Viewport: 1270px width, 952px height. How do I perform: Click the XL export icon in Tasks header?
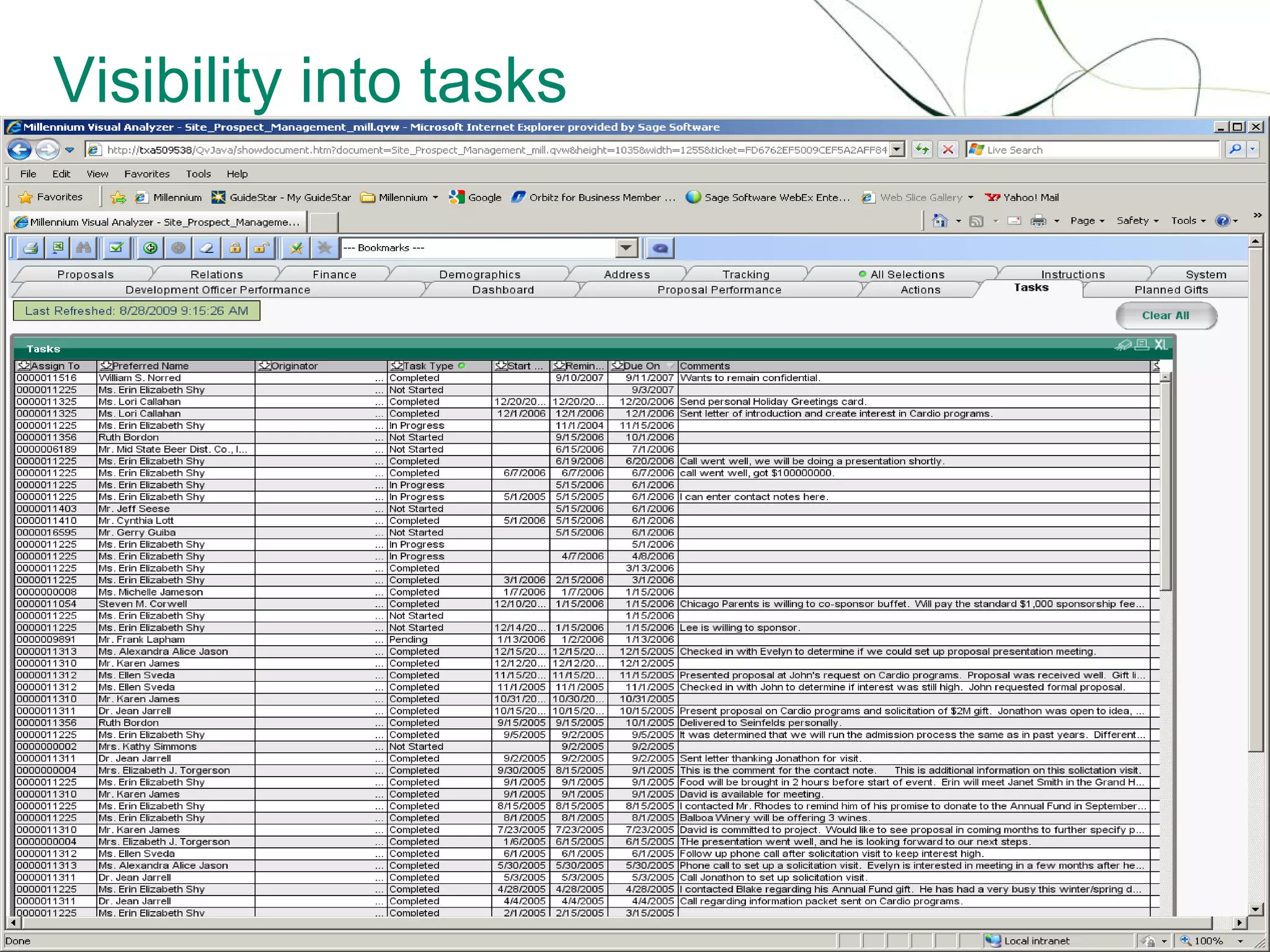click(x=1161, y=345)
